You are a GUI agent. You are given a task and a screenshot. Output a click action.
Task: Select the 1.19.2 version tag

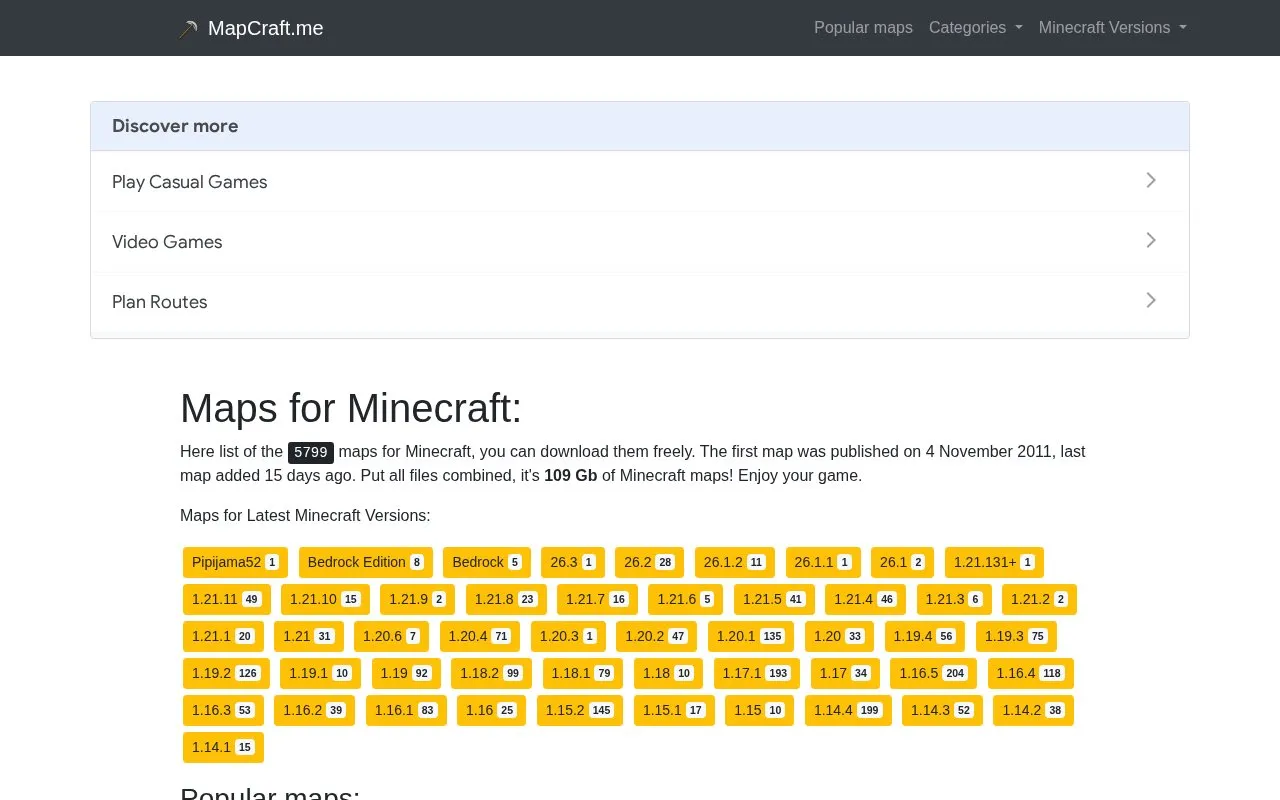pos(226,673)
